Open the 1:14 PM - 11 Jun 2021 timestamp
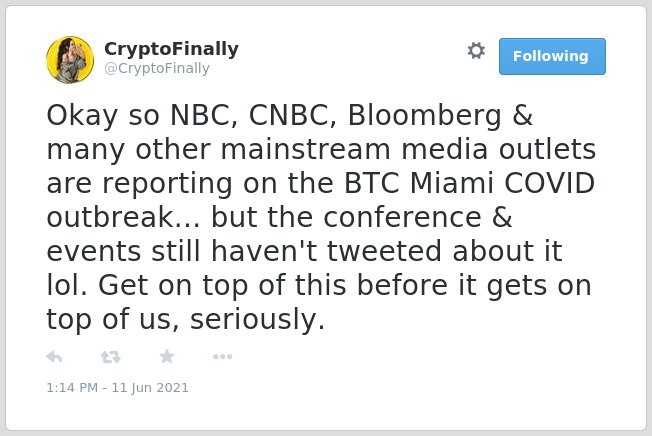Screen dimensions: 652x436 (x=117, y=388)
